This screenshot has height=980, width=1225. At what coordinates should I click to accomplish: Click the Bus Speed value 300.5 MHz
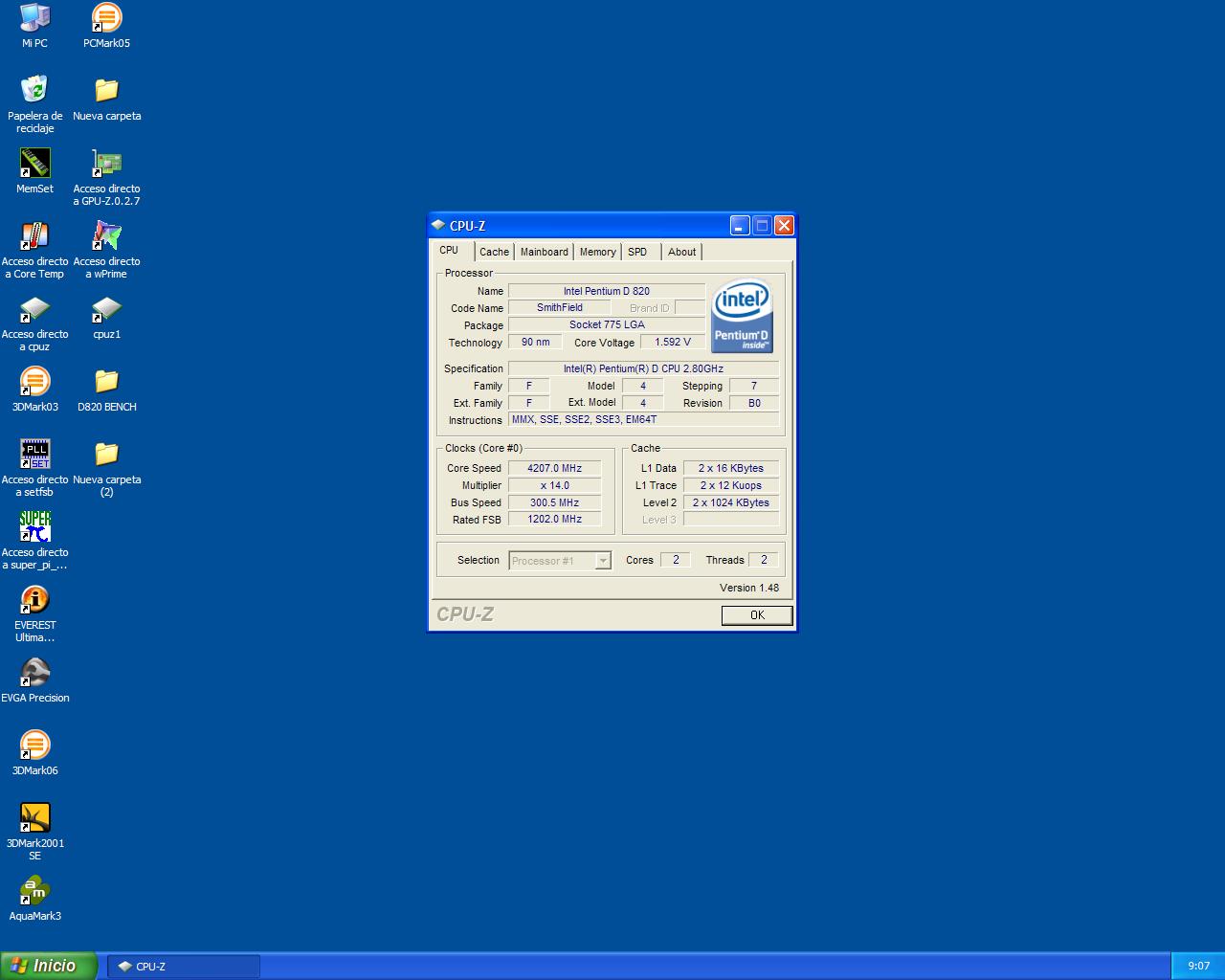(x=554, y=502)
